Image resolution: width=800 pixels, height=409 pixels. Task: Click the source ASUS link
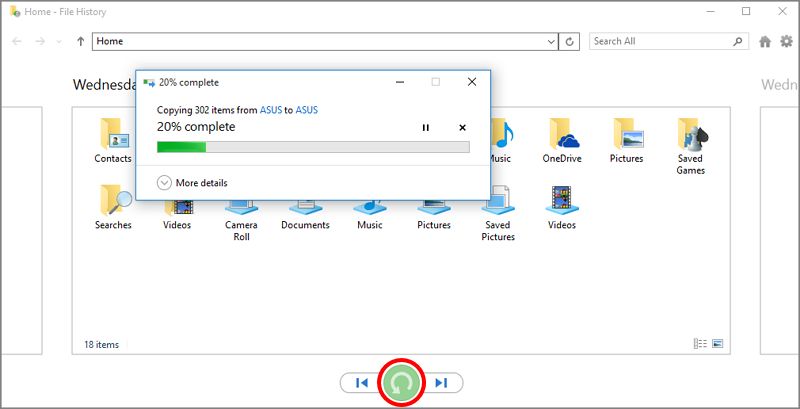[271, 110]
